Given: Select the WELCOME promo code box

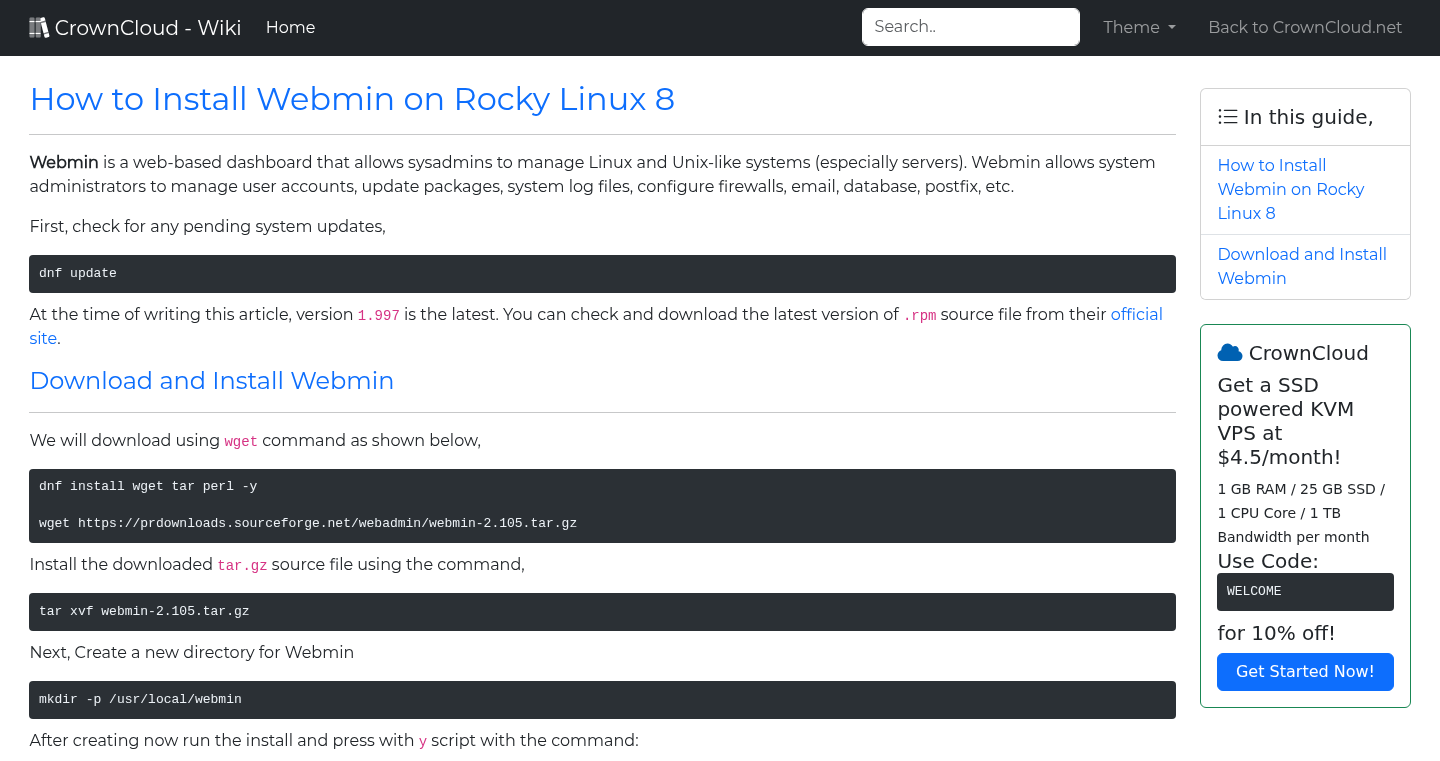Looking at the screenshot, I should click(x=1305, y=591).
